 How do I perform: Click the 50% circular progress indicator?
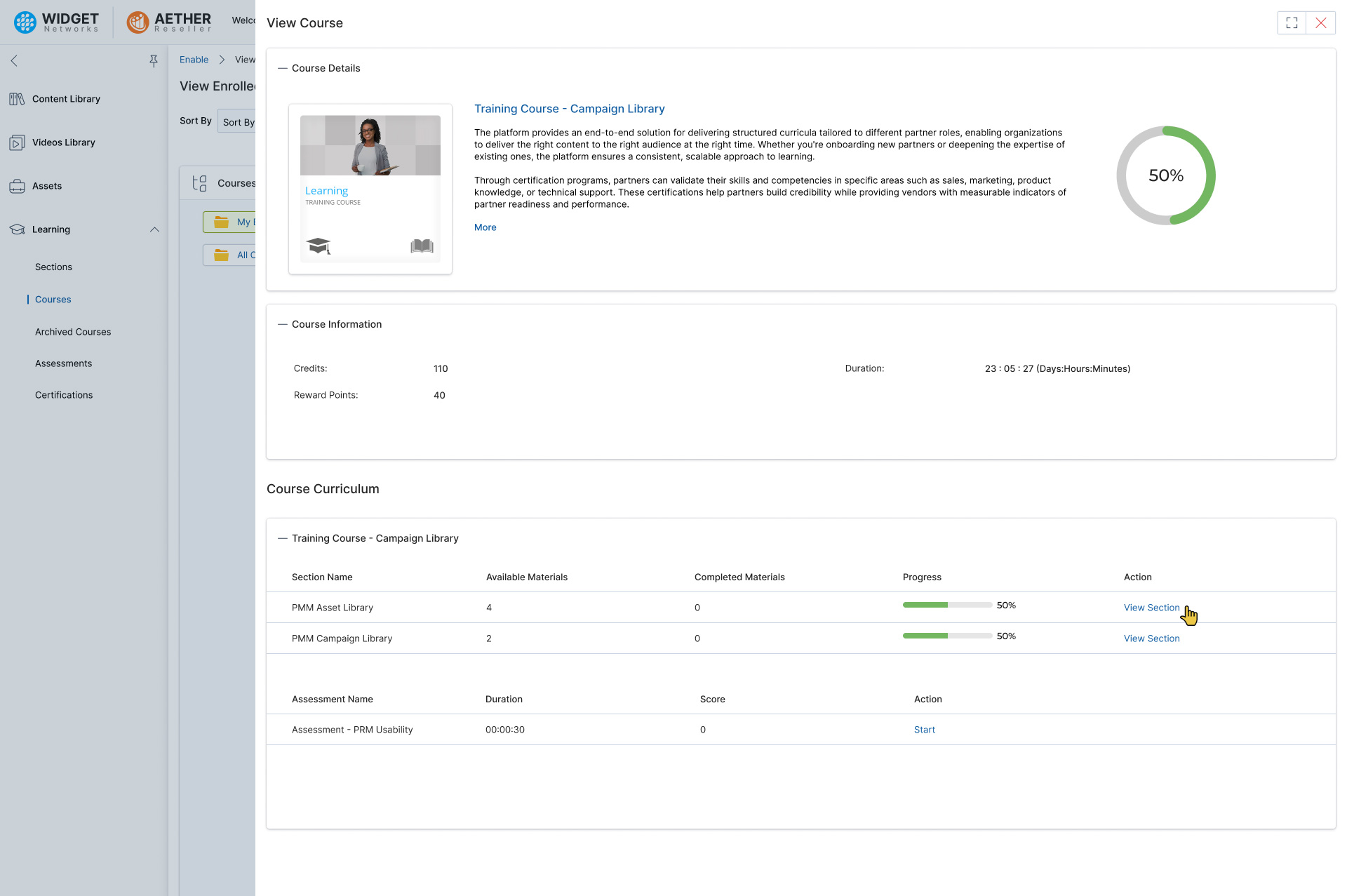pyautogui.click(x=1166, y=175)
